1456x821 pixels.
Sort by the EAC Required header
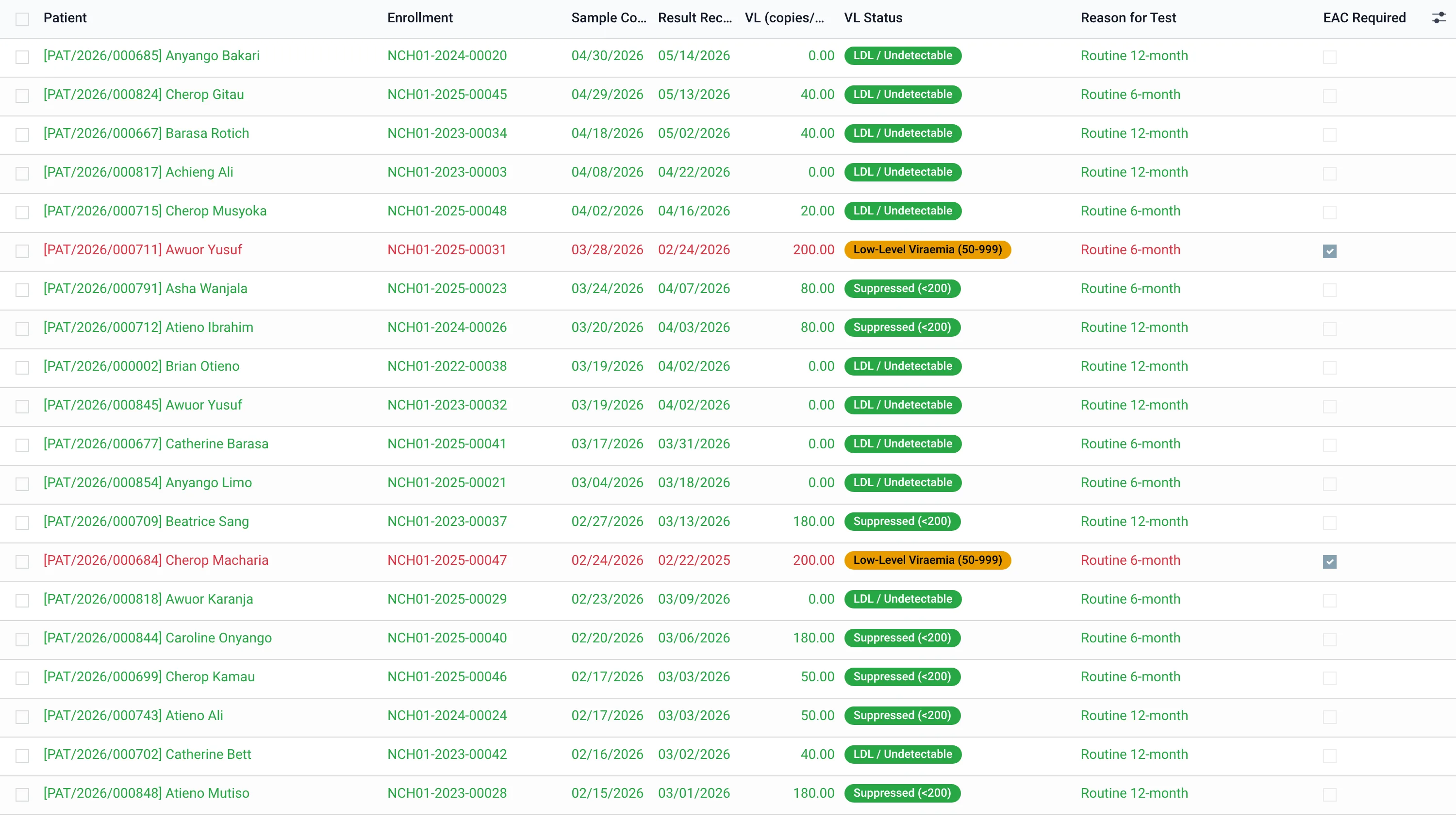(x=1364, y=18)
